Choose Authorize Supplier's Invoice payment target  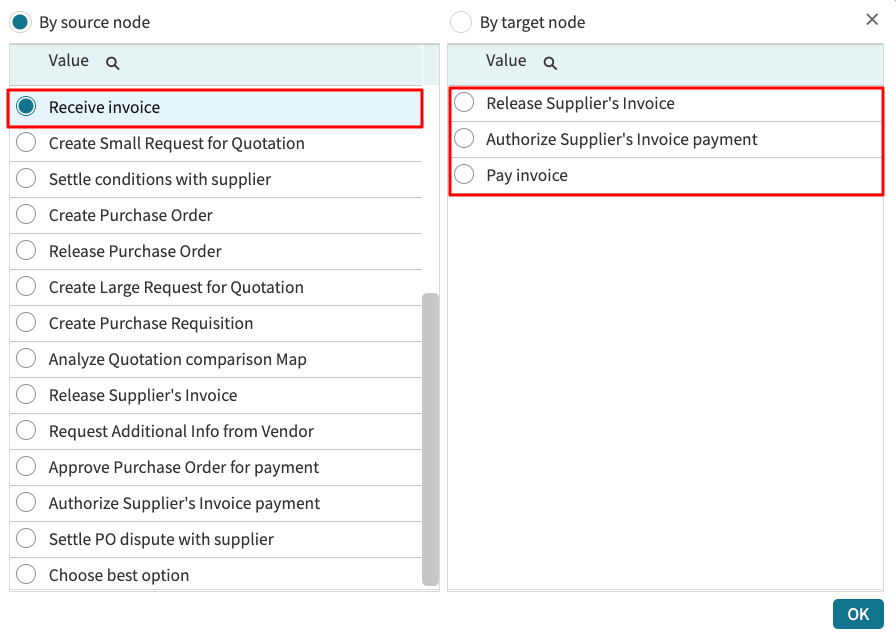464,139
